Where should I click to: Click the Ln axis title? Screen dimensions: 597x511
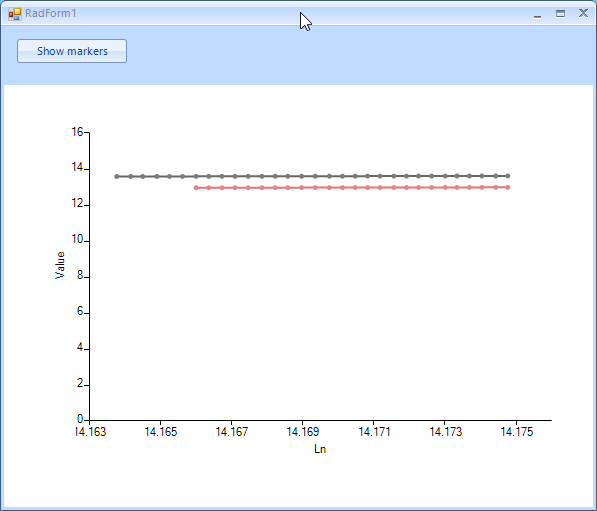pos(320,449)
